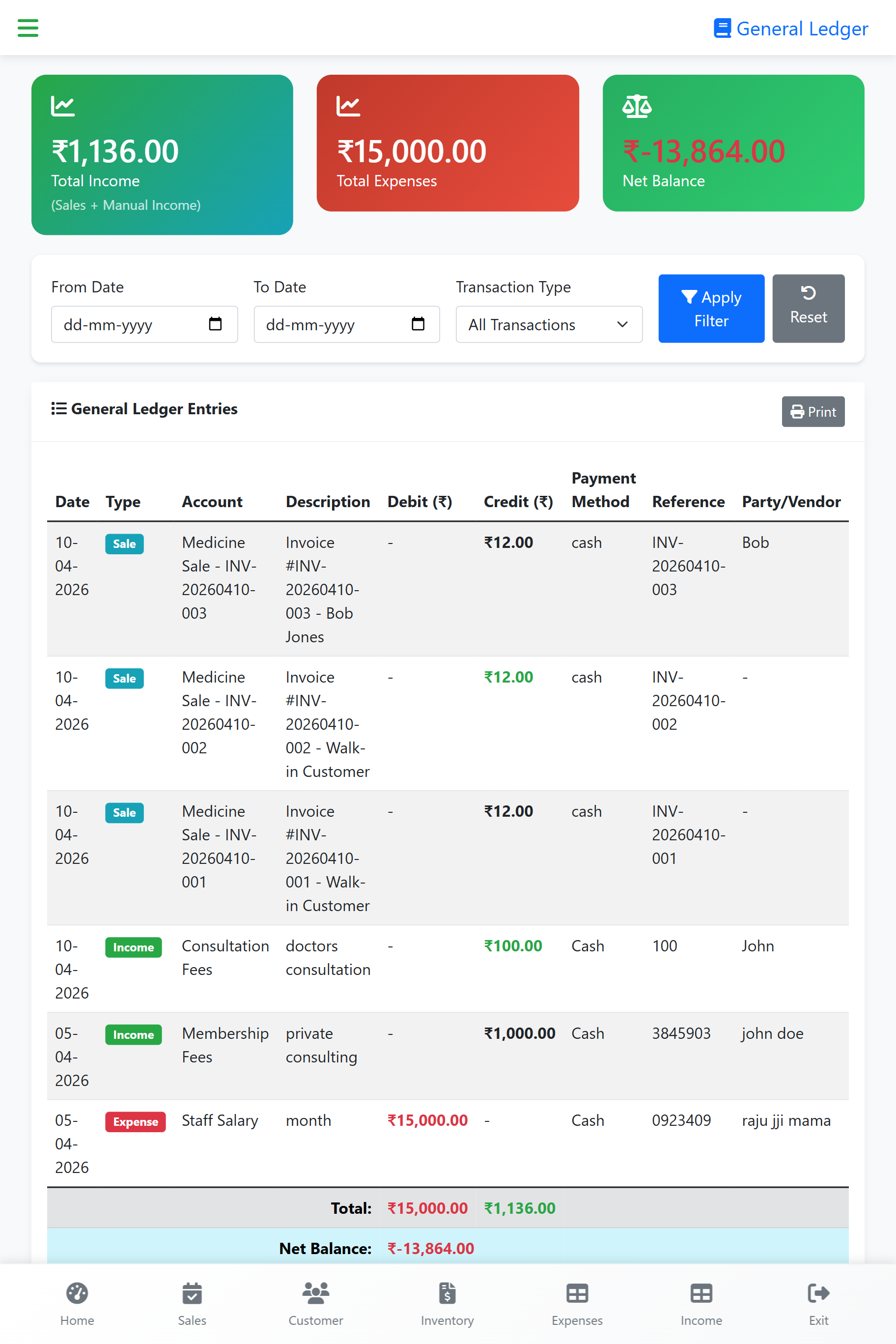Go to the Sales tab label
The image size is (896, 1344).
pyautogui.click(x=192, y=1320)
